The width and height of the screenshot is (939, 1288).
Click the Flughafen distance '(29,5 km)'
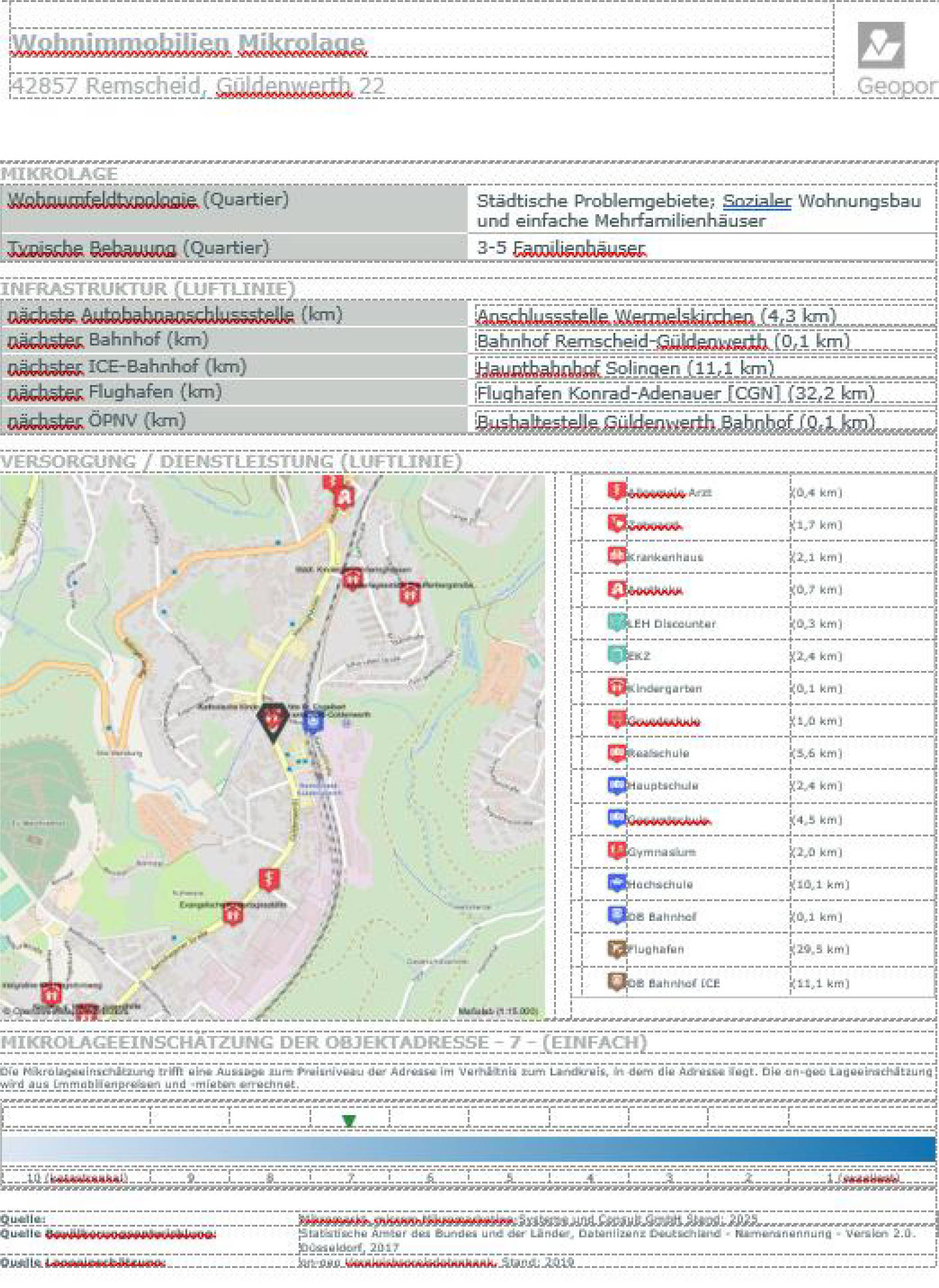(820, 949)
